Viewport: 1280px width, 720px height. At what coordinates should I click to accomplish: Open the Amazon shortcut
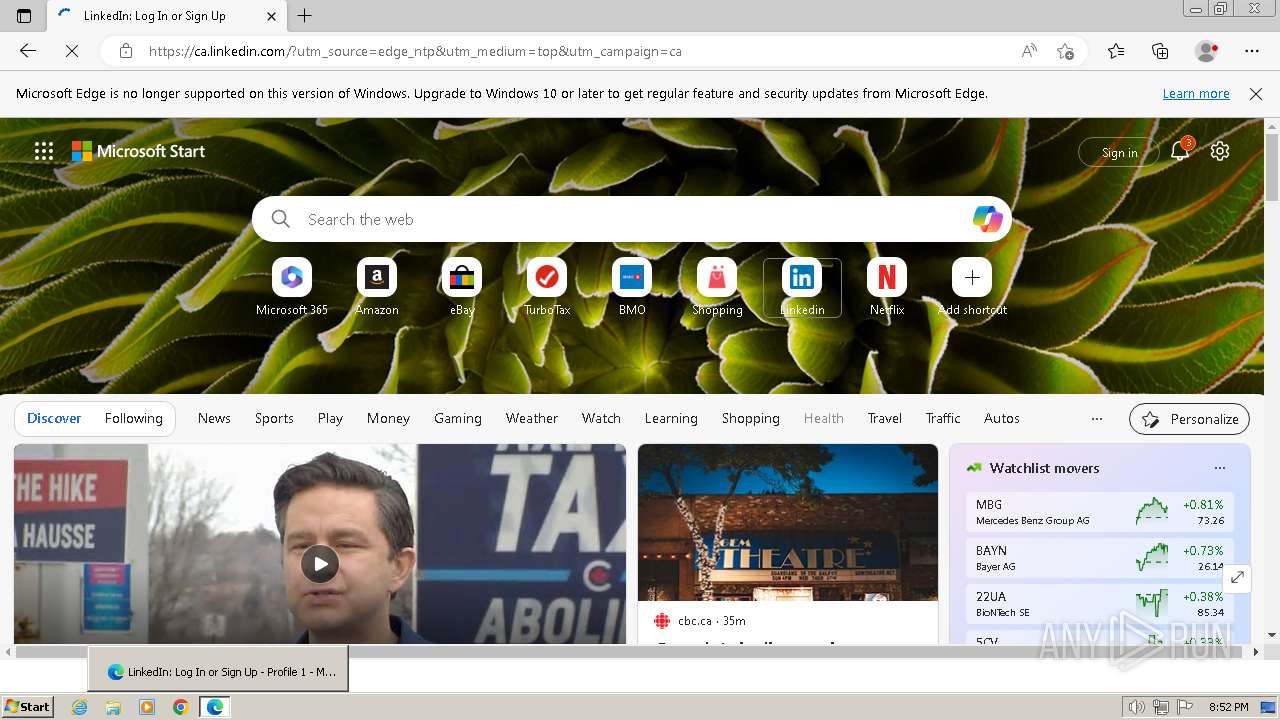[x=377, y=288]
